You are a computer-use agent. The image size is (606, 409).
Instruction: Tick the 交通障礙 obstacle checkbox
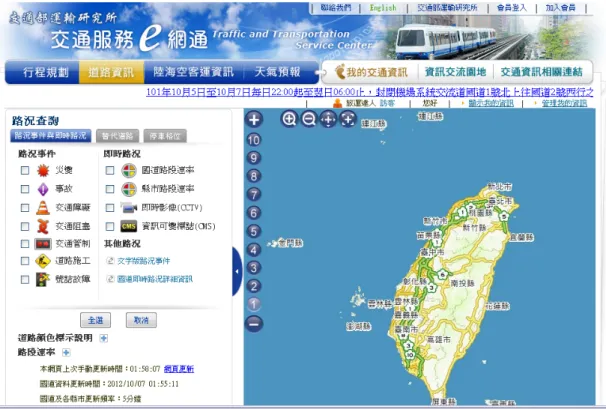point(25,208)
